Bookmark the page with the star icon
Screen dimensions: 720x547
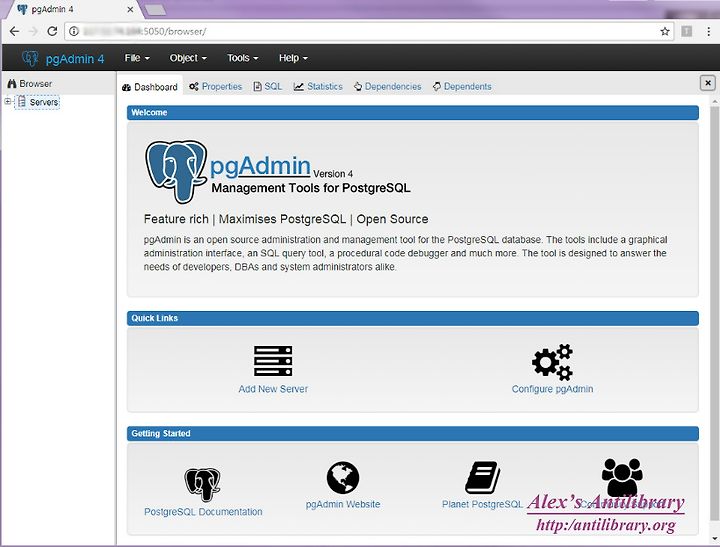(664, 31)
